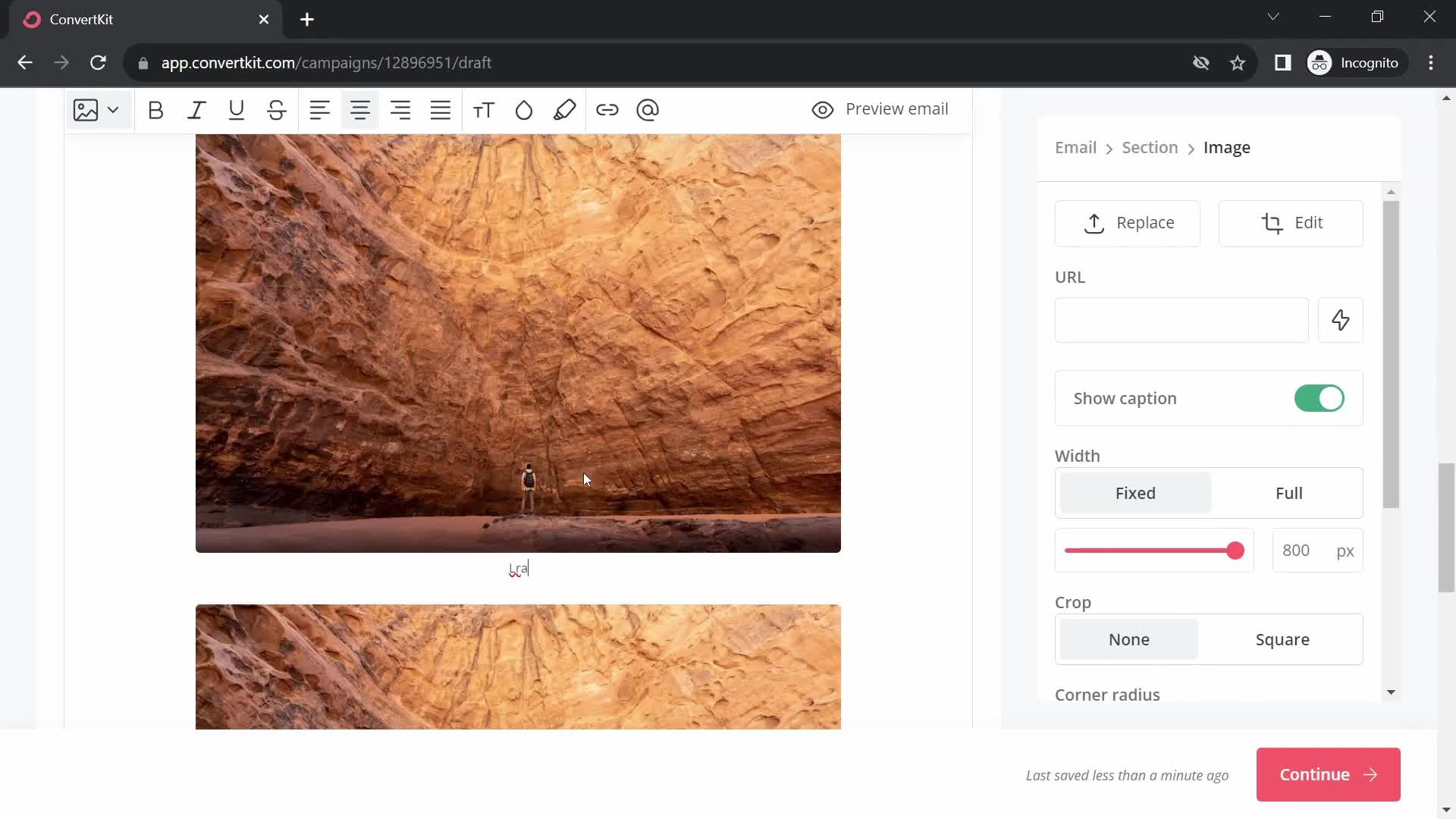
Task: Select the highlight color icon
Action: (x=566, y=110)
